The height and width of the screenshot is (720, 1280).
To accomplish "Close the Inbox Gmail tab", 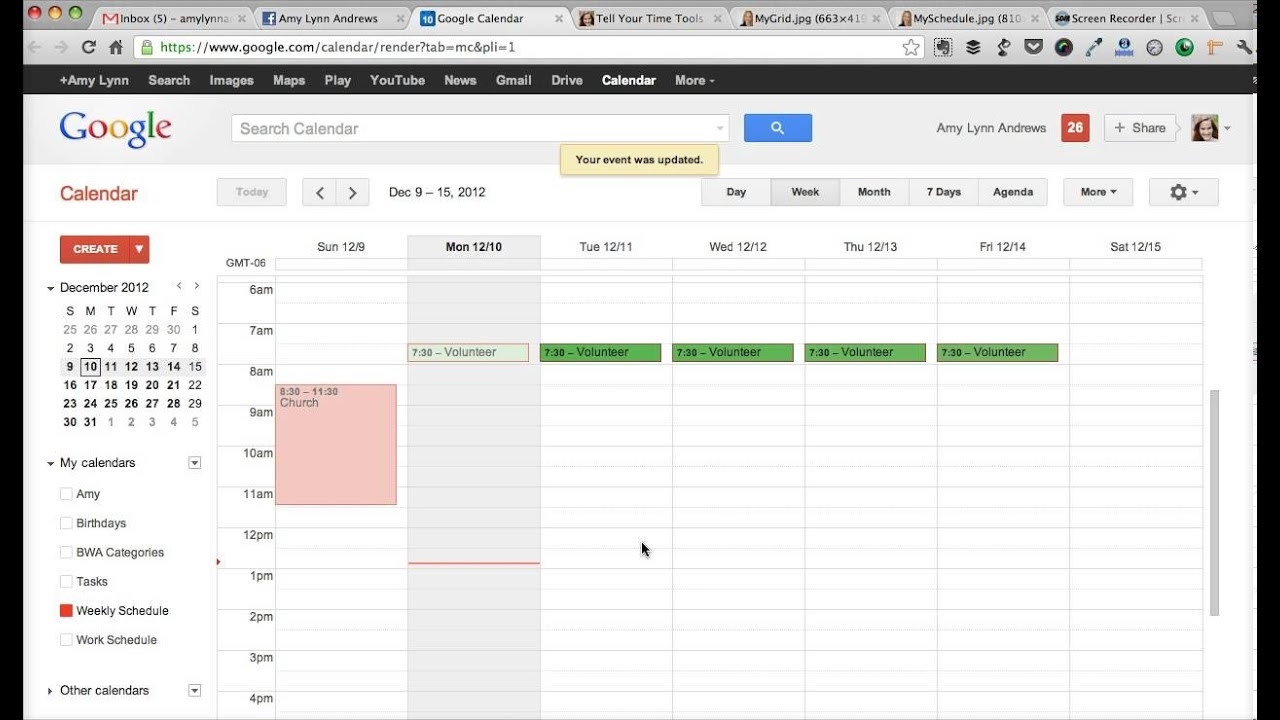I will tap(241, 19).
